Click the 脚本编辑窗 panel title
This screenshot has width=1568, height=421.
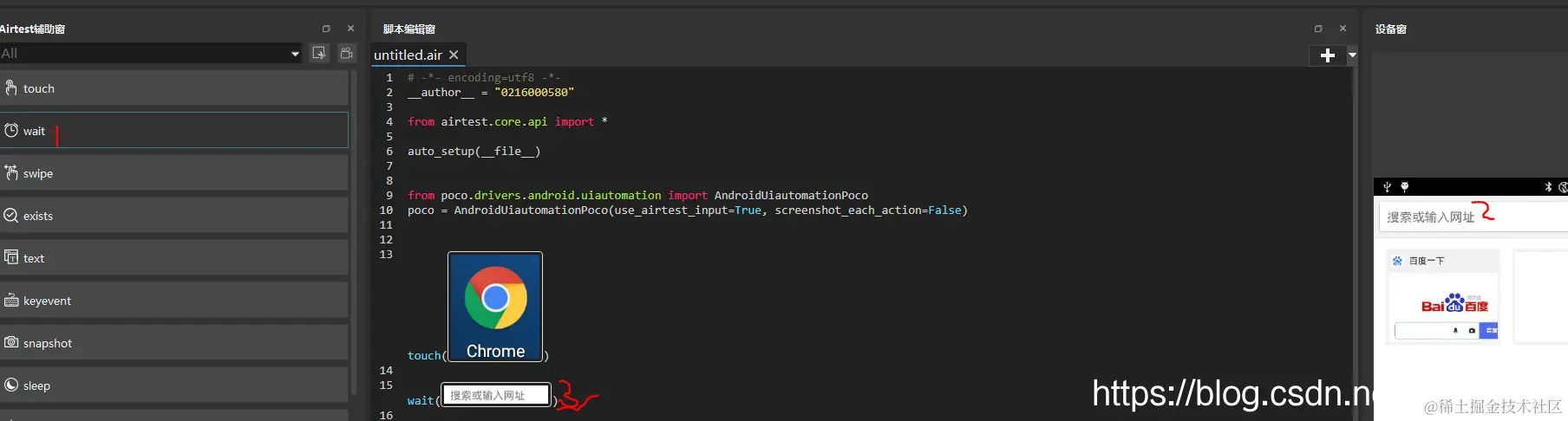(x=408, y=29)
